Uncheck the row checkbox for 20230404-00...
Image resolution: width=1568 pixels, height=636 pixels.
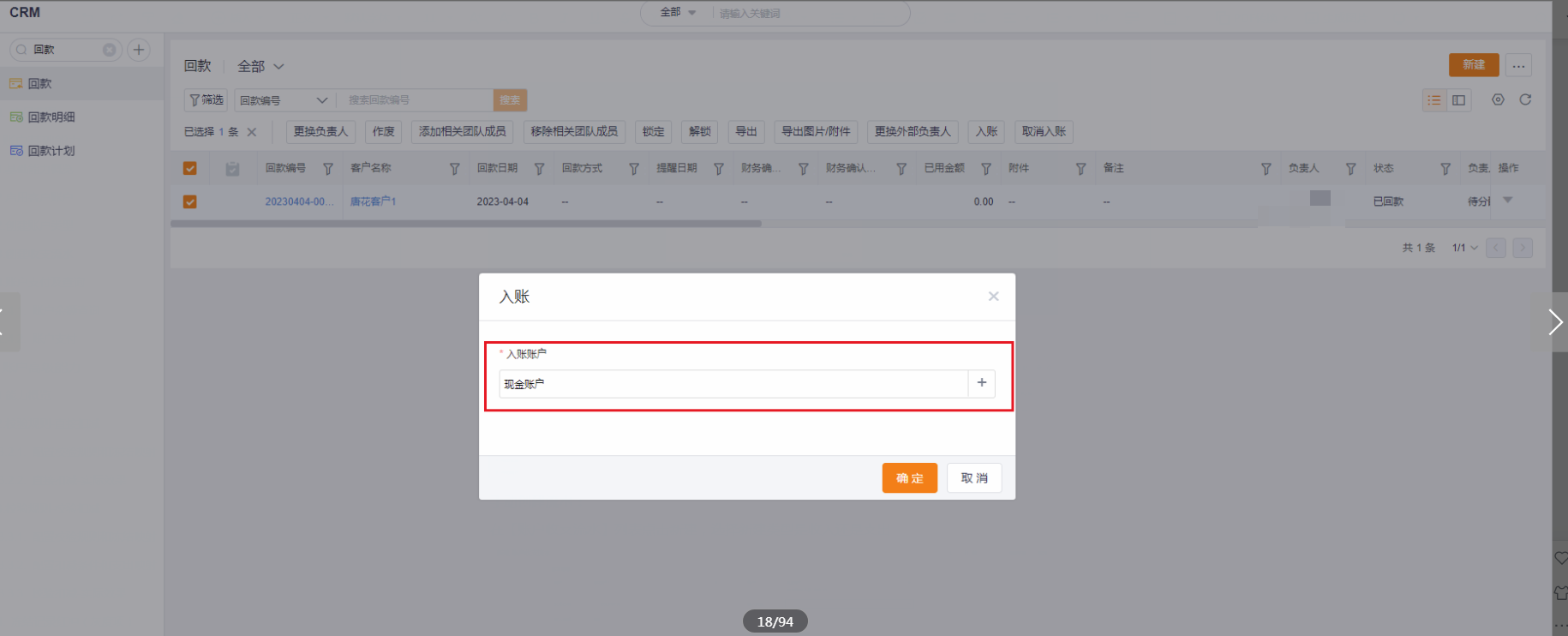click(190, 201)
